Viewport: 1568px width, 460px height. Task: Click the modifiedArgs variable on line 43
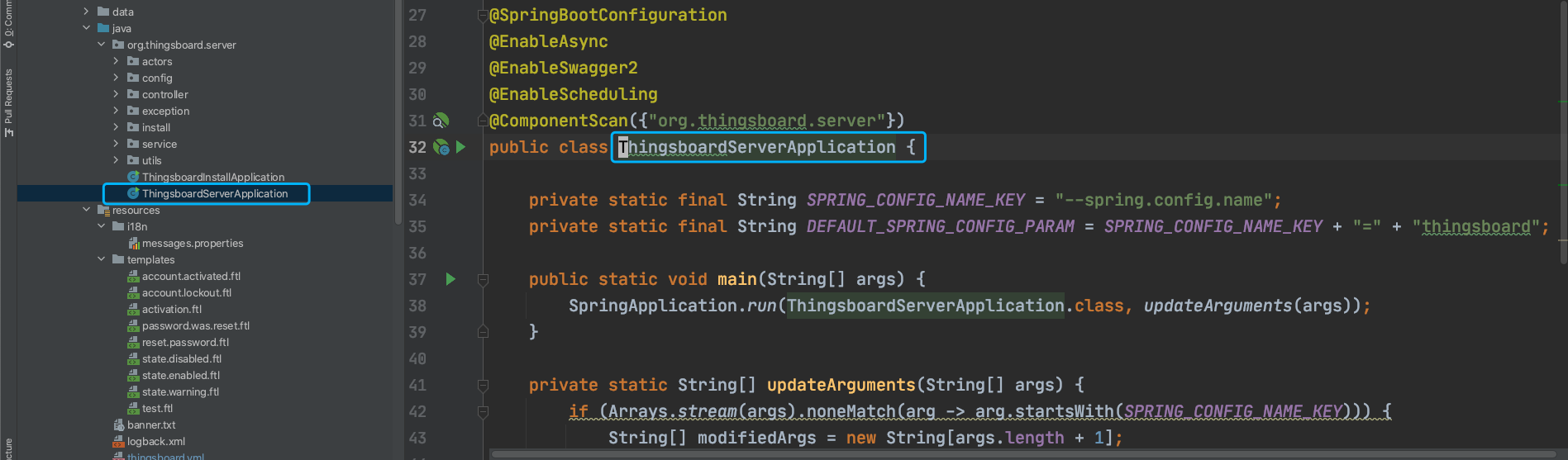pos(757,438)
